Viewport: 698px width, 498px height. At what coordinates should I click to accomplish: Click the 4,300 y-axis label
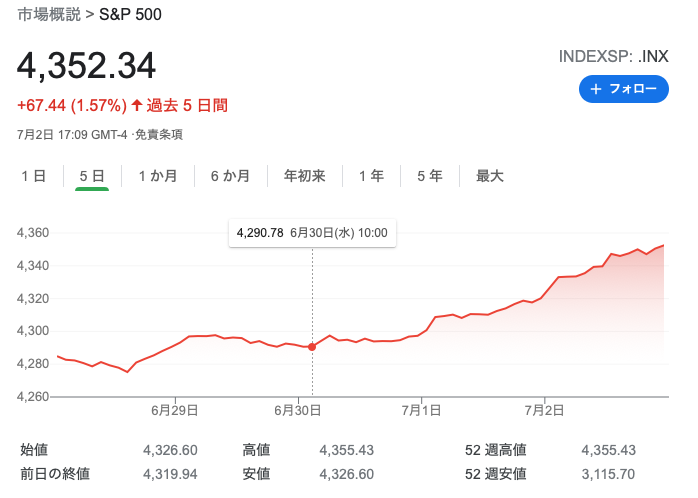[33, 331]
